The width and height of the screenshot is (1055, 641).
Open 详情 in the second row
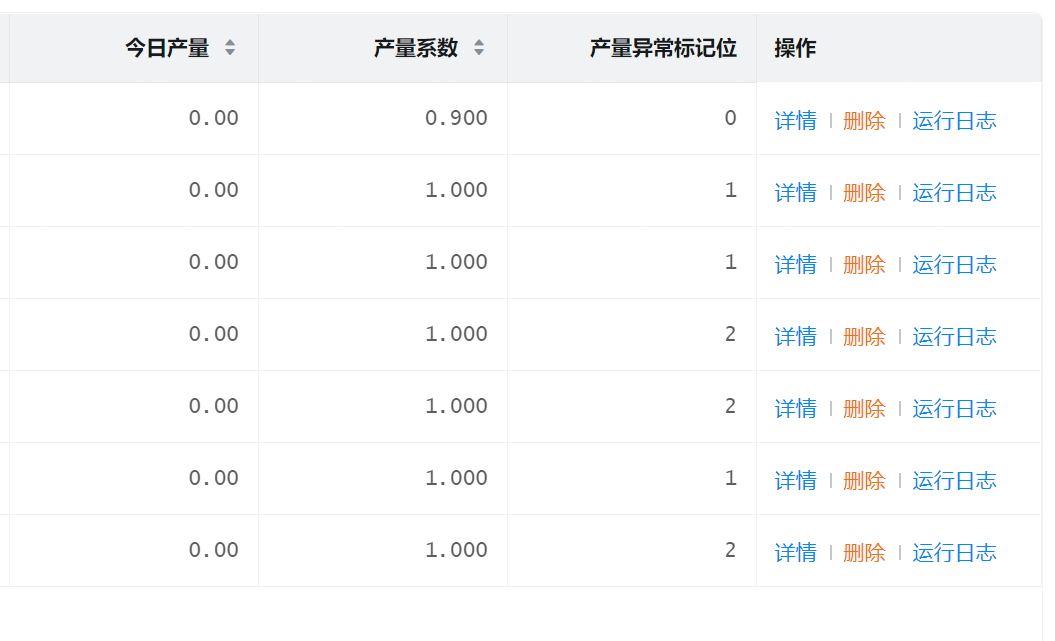[795, 193]
